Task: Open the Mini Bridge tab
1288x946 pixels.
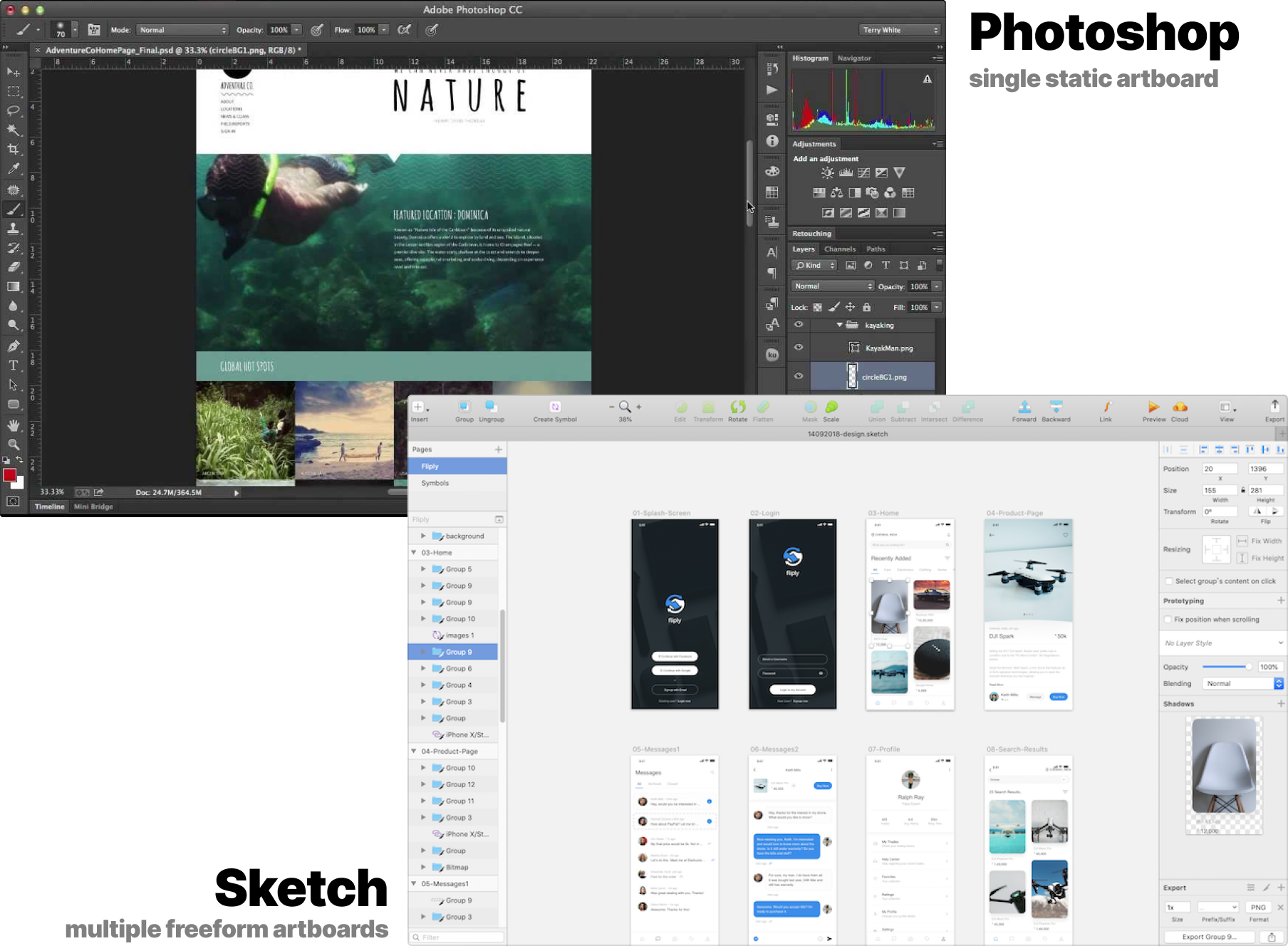Action: click(93, 506)
